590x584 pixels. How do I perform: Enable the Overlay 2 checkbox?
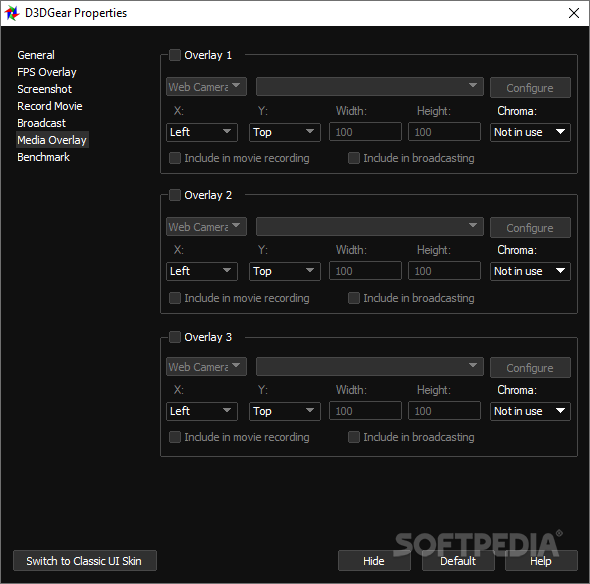[175, 195]
